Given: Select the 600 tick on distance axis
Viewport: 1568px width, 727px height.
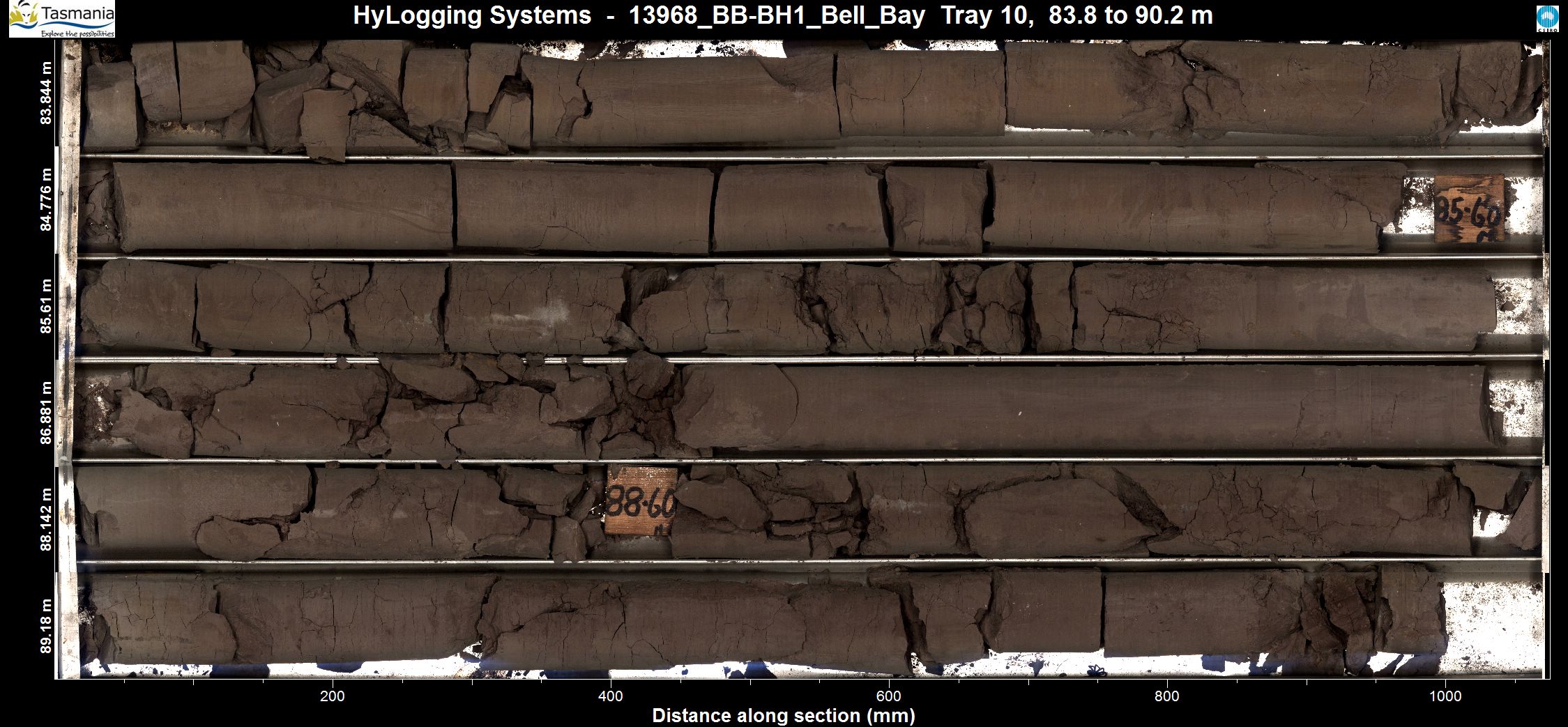Looking at the screenshot, I should coord(889,696).
